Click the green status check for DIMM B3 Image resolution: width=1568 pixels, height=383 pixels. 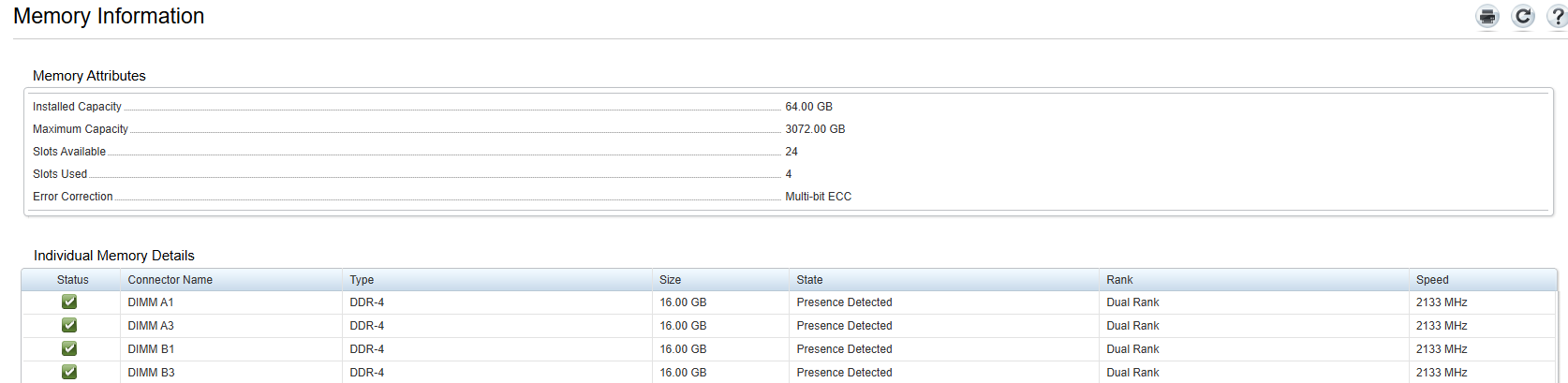click(x=69, y=372)
